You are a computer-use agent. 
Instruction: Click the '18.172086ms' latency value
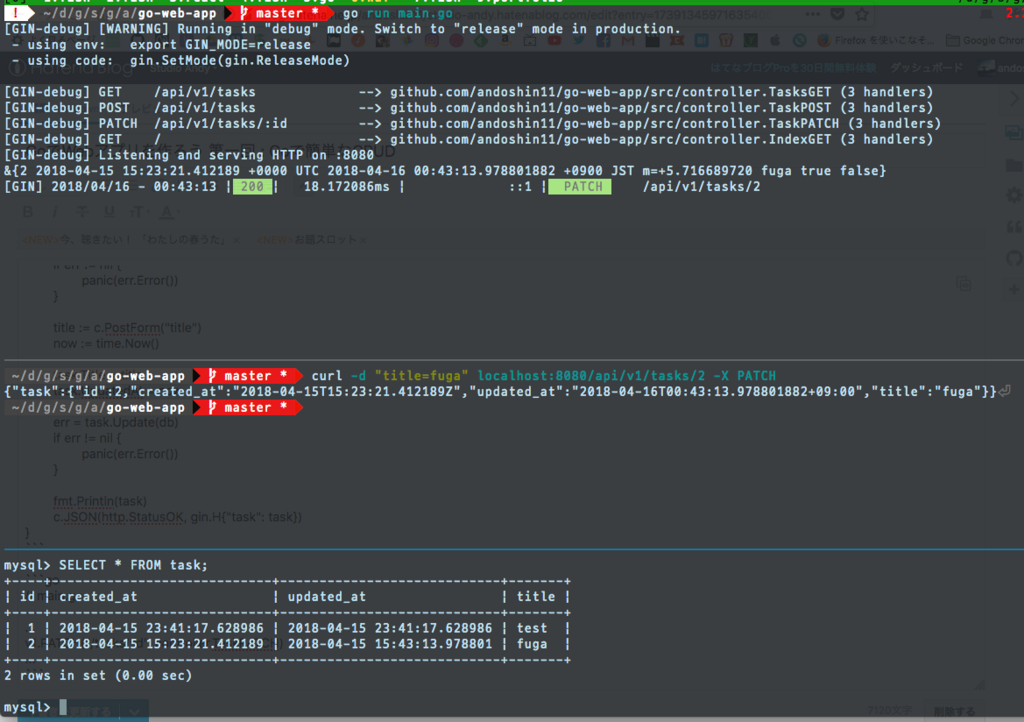coord(346,187)
